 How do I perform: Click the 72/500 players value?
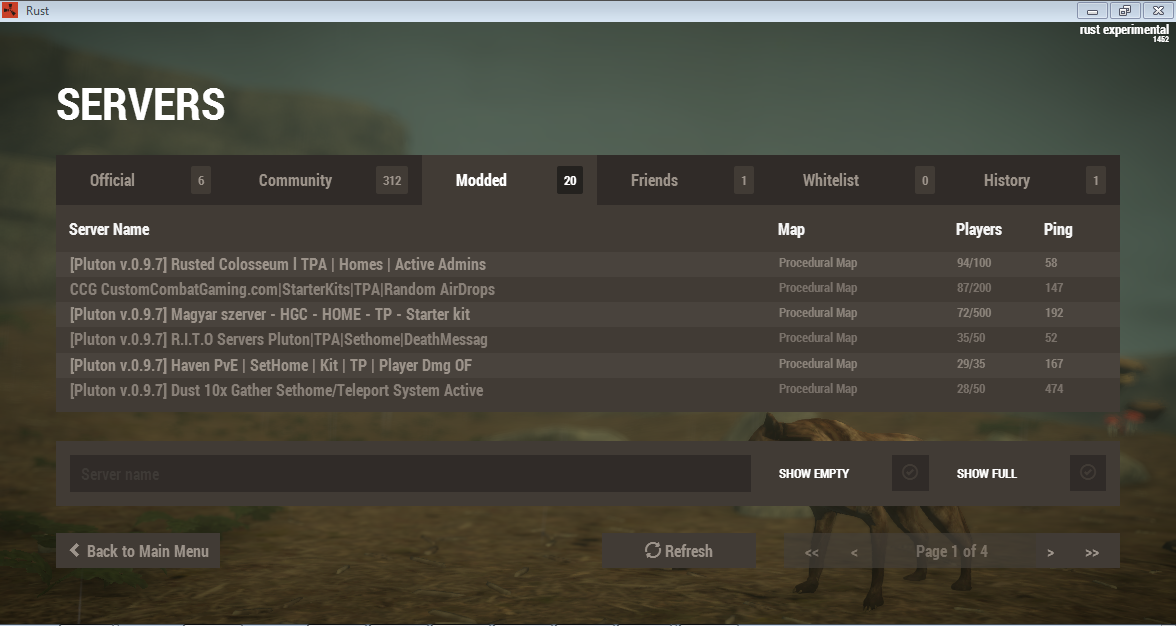[x=974, y=313]
